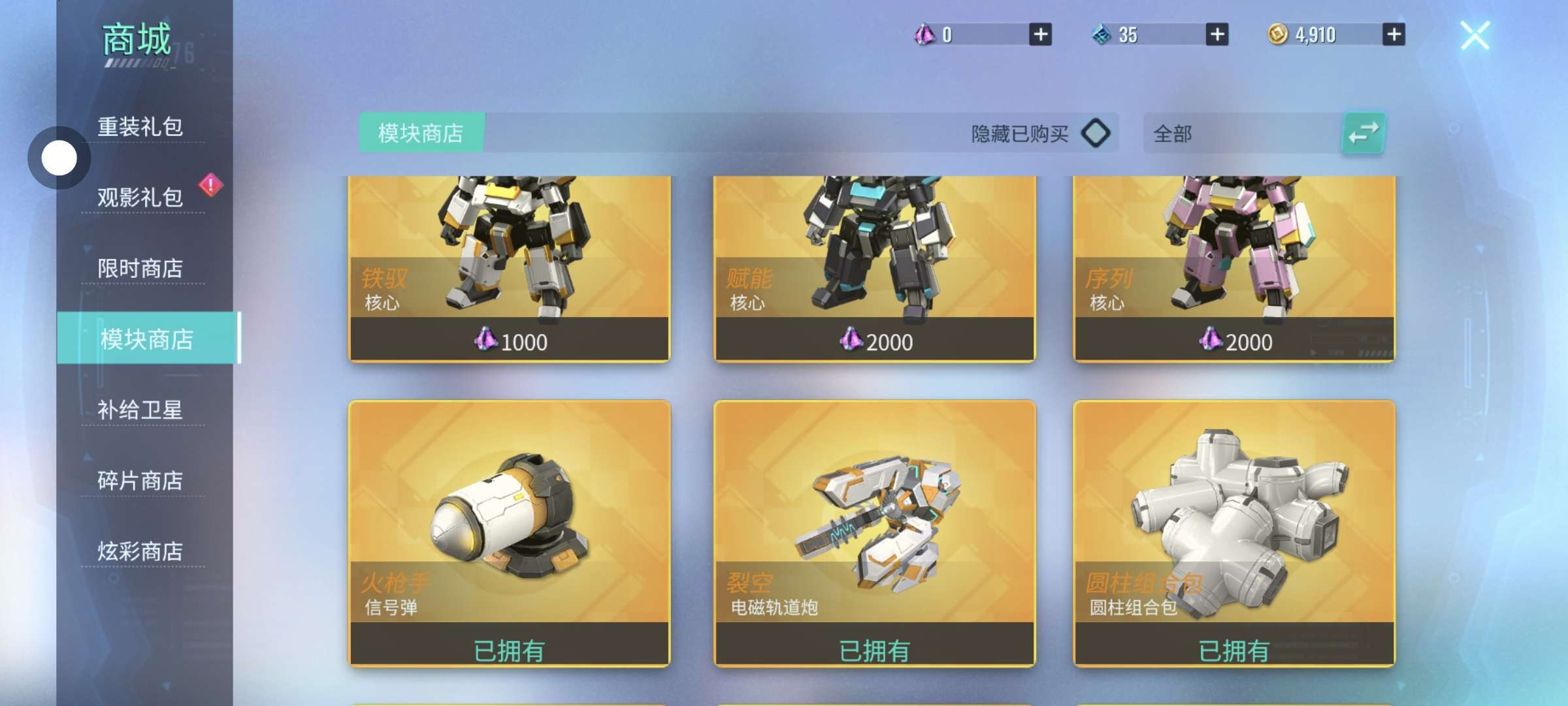Screen dimensions: 1568x706
Task: Select the 序列 核心 pink mech card
Action: 1234,268
